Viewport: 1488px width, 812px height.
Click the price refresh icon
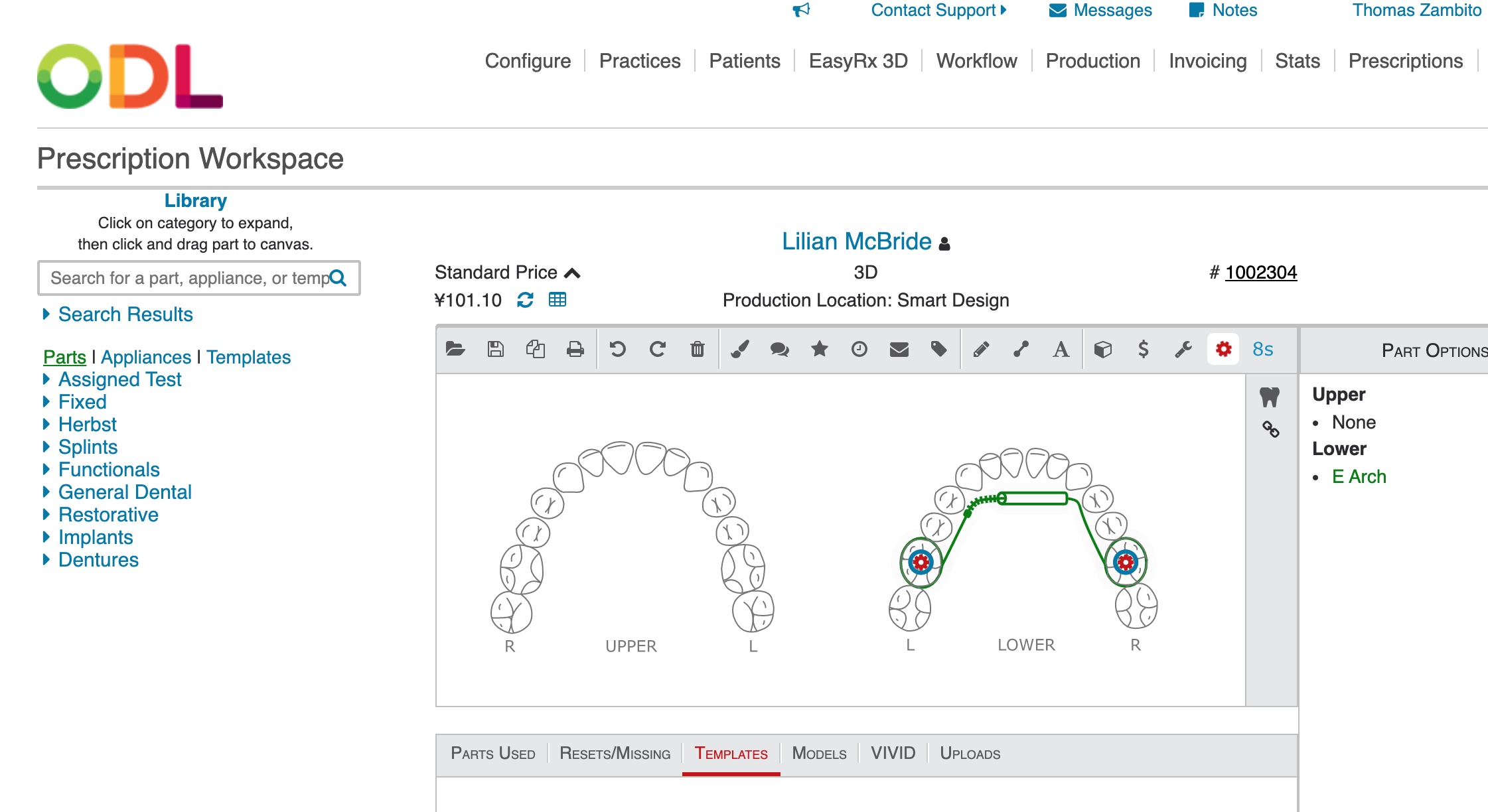[x=525, y=300]
